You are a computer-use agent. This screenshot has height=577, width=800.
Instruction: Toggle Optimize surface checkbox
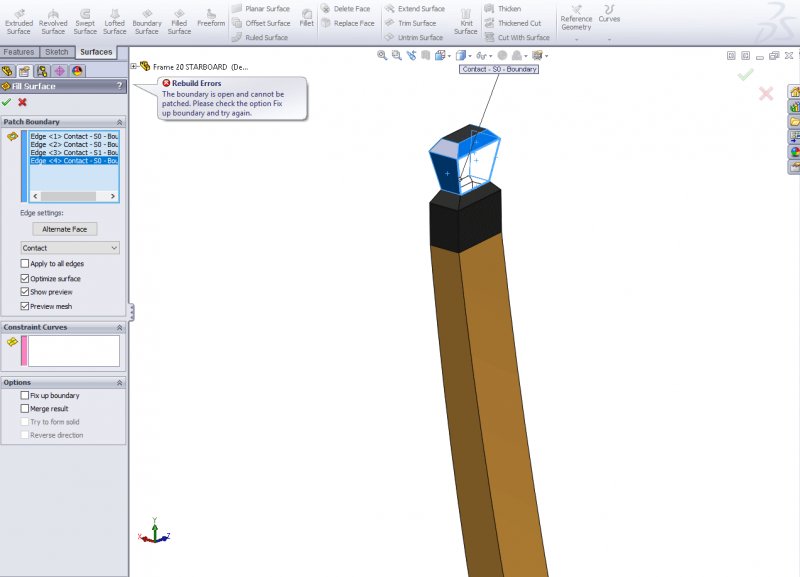click(24, 279)
